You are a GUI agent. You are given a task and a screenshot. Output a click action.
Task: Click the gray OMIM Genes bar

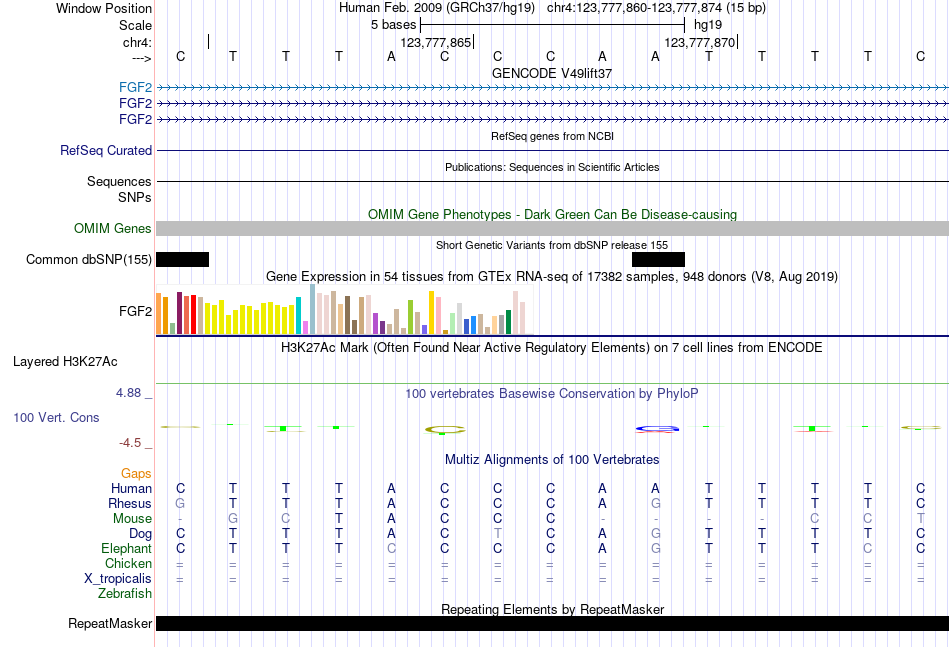(552, 228)
